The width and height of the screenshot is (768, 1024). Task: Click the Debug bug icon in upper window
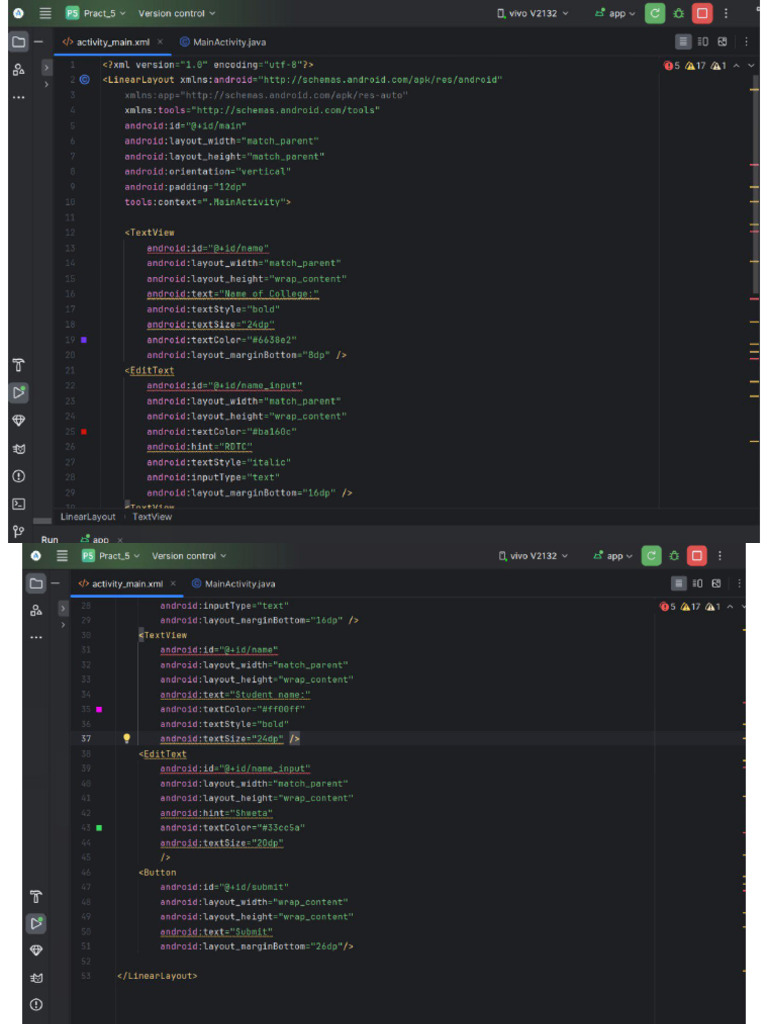tap(679, 13)
